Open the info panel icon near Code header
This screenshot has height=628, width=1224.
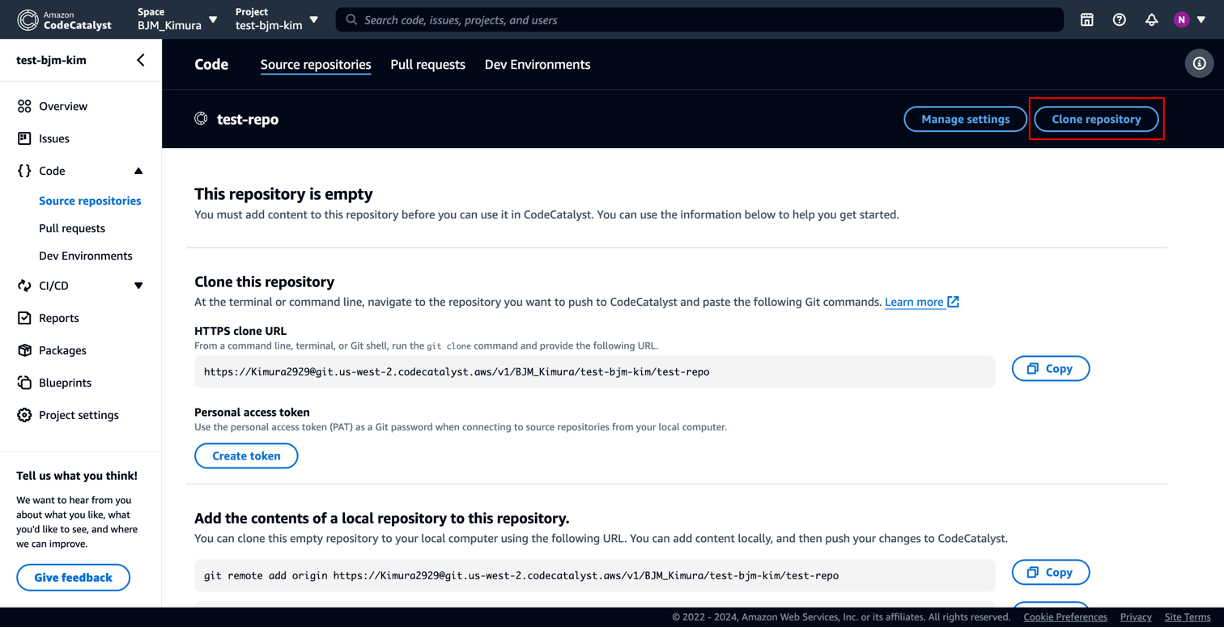(1199, 63)
